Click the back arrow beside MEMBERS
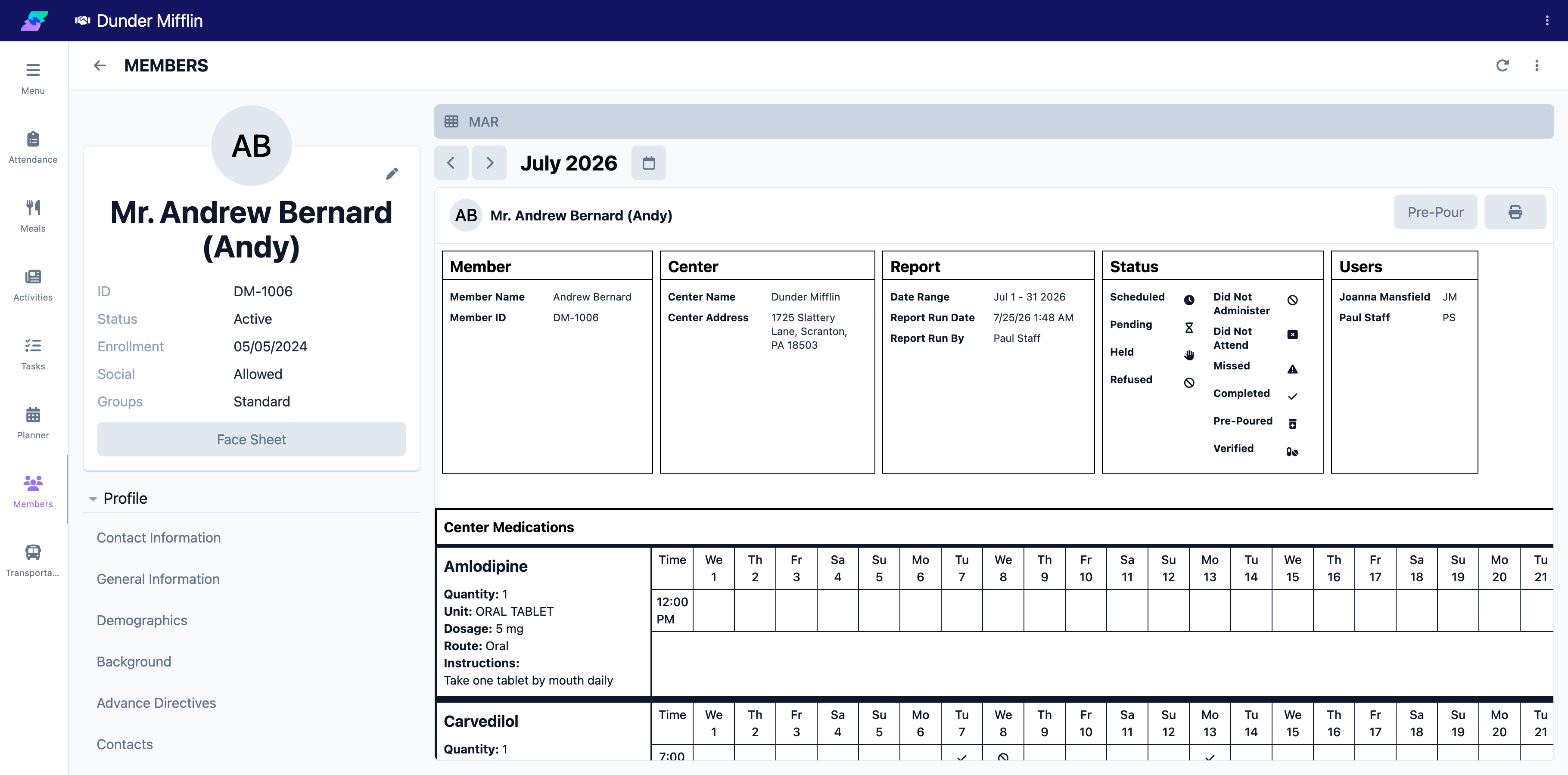1568x775 pixels. (100, 65)
